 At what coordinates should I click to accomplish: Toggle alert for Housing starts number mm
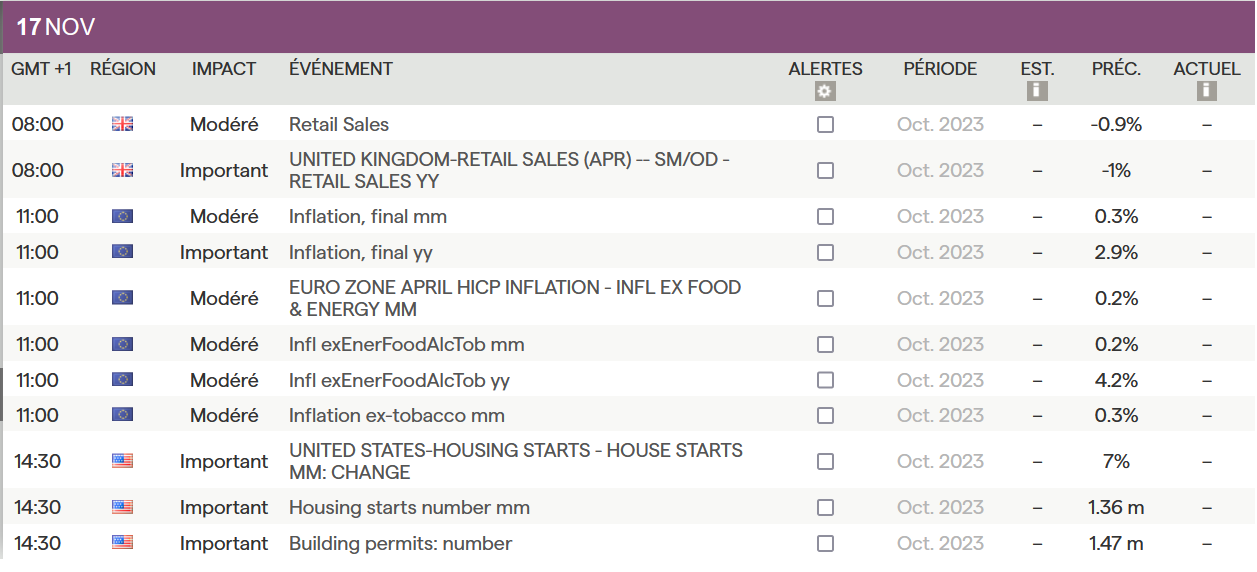point(825,507)
